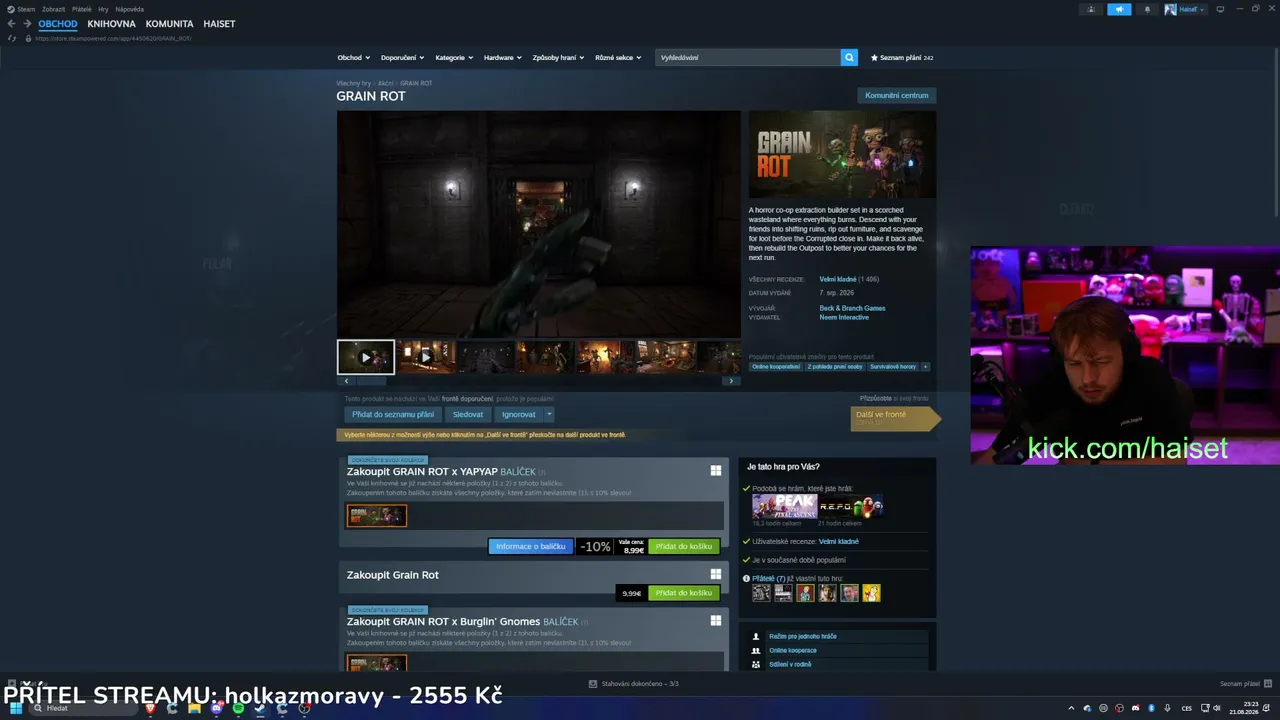Open the Přátelé menu
The height and width of the screenshot is (720, 1280).
(x=82, y=9)
